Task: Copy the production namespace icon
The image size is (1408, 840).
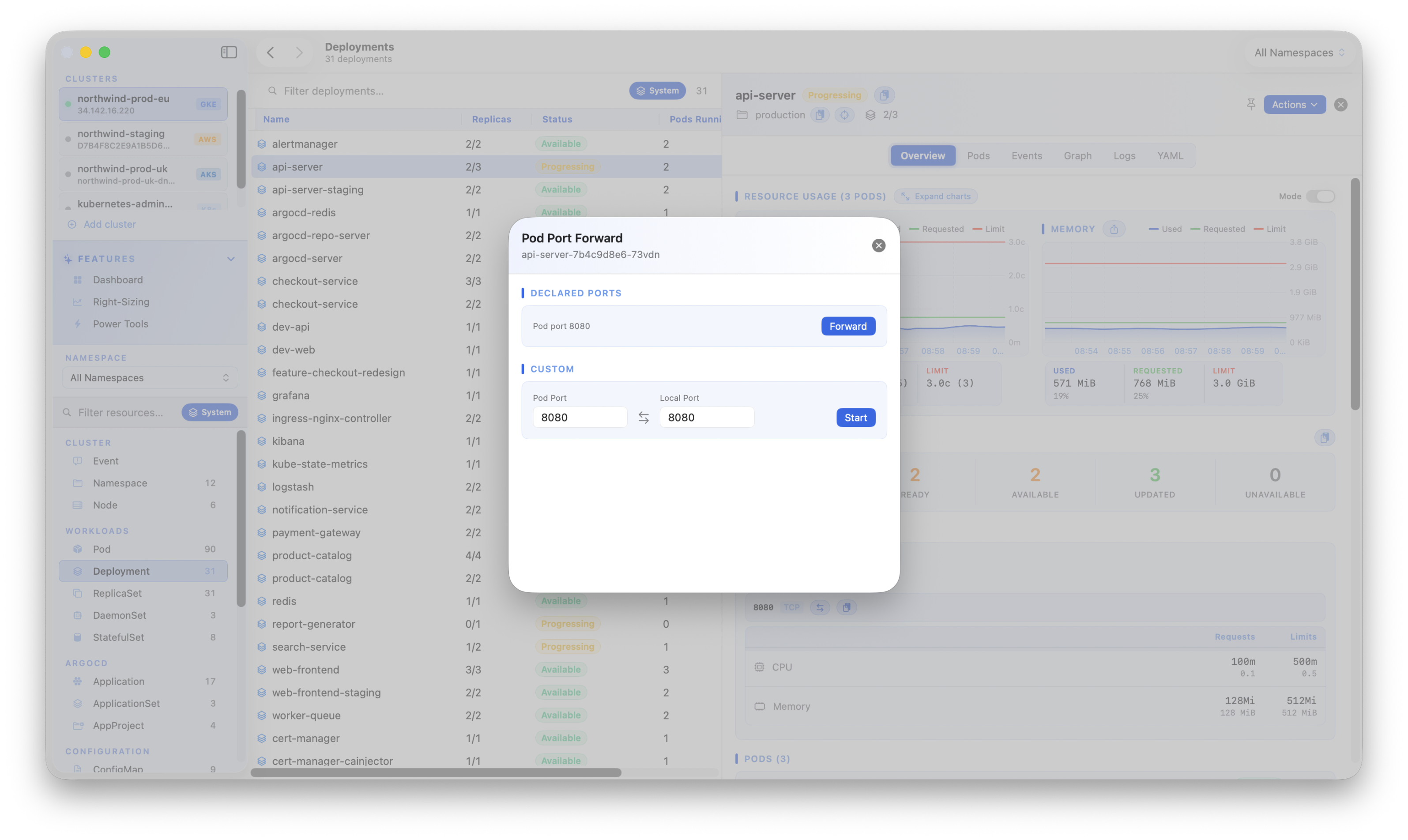Action: point(820,115)
